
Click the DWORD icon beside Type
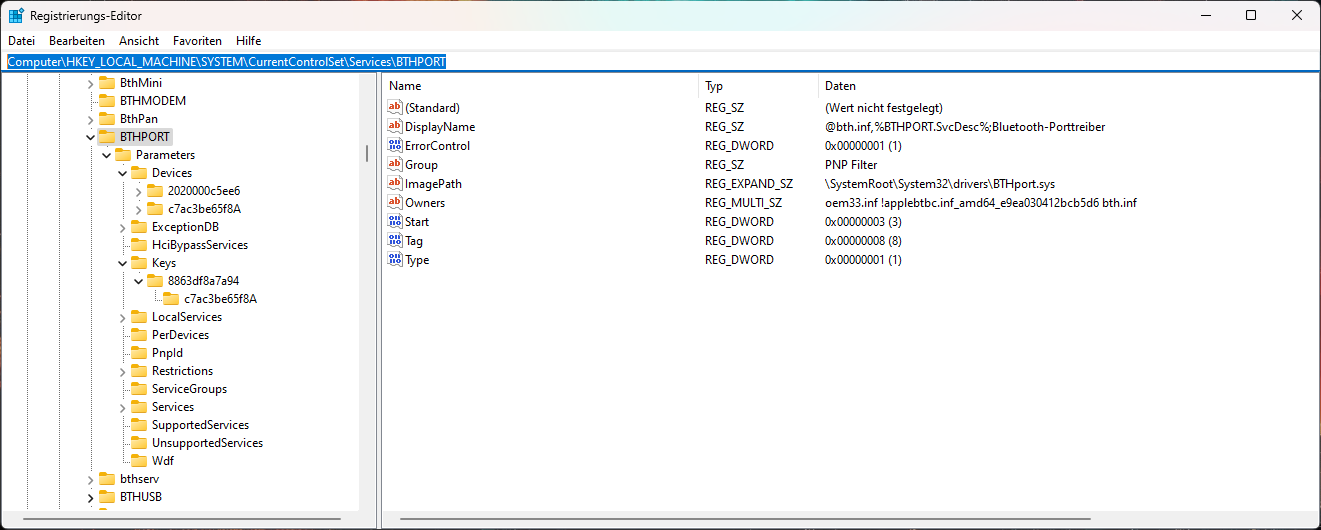(x=394, y=260)
